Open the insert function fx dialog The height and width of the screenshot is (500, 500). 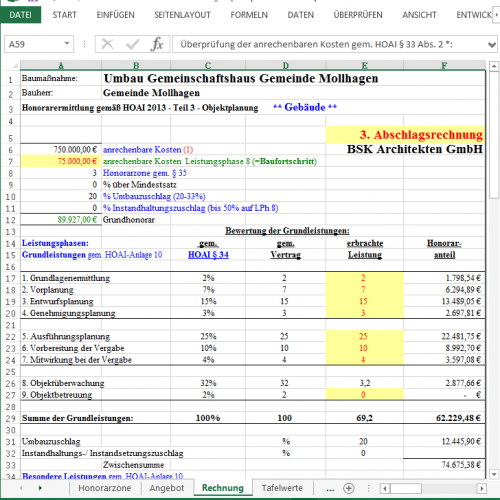(157, 44)
